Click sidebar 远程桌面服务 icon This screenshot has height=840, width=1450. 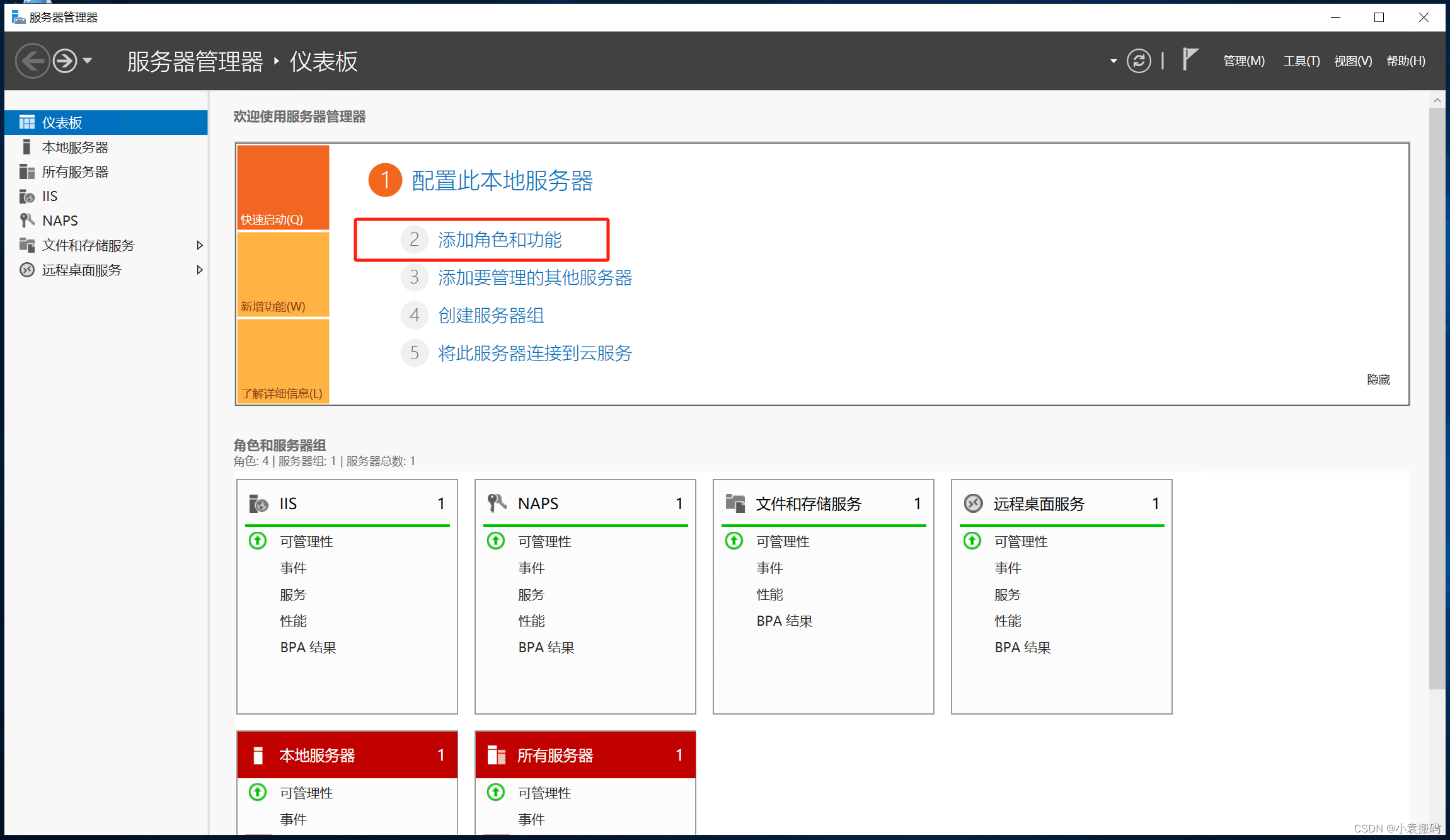click(26, 270)
